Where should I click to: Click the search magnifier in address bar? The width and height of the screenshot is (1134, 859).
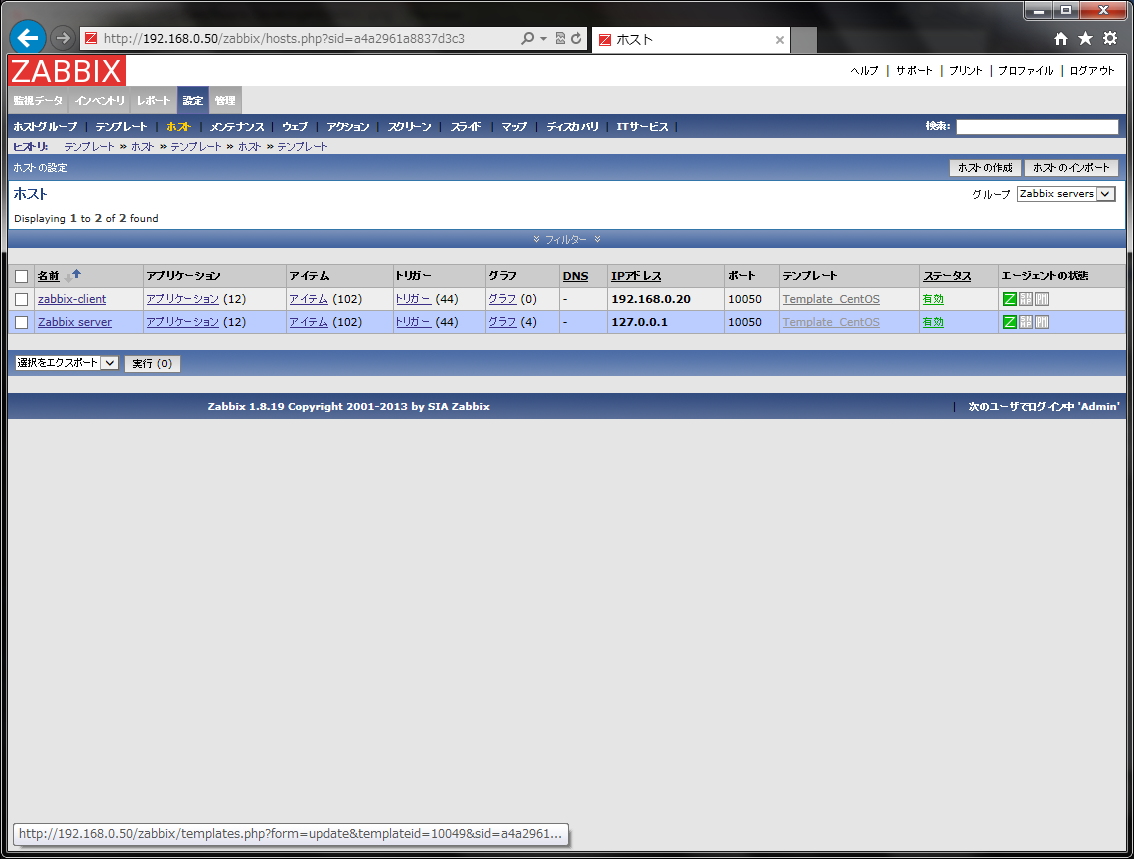click(x=527, y=38)
